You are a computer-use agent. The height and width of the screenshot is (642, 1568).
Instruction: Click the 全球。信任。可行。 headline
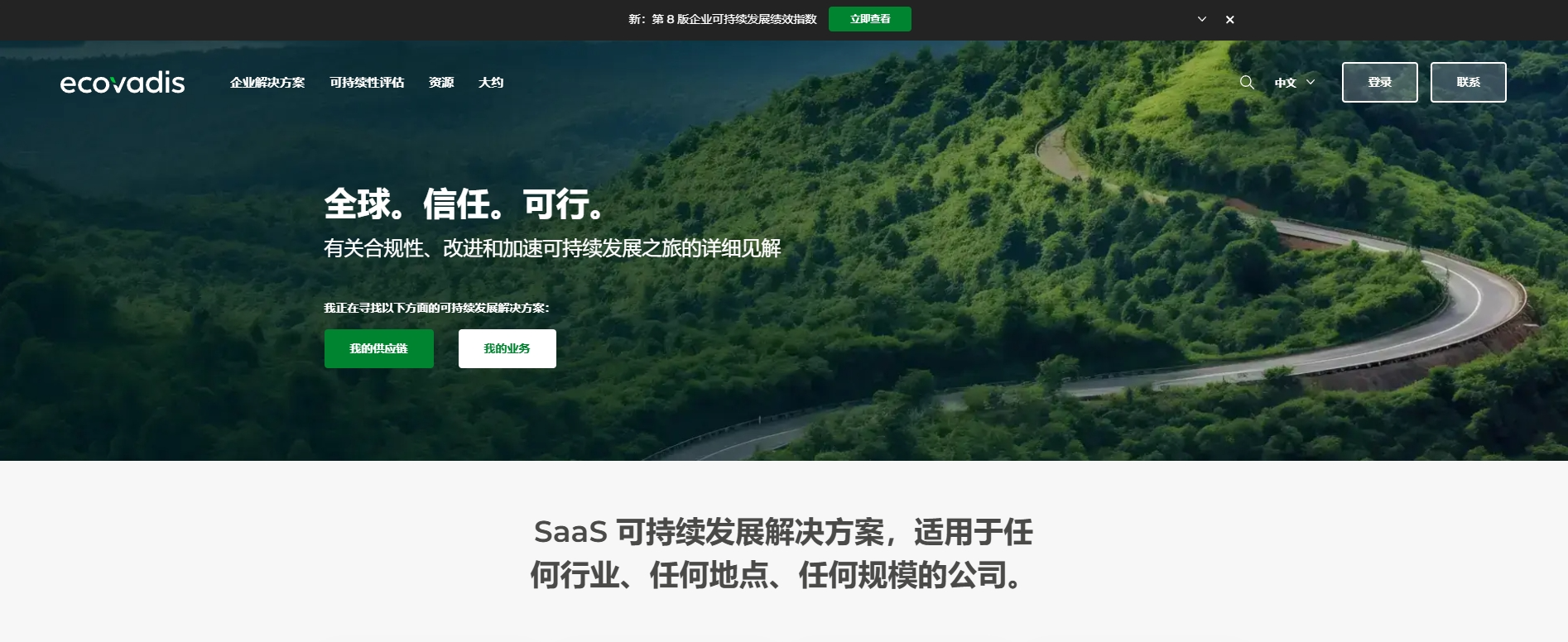[x=464, y=204]
